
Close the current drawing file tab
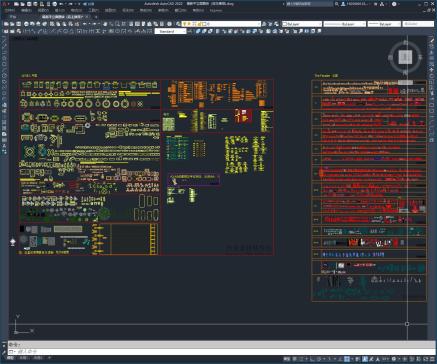tap(87, 17)
